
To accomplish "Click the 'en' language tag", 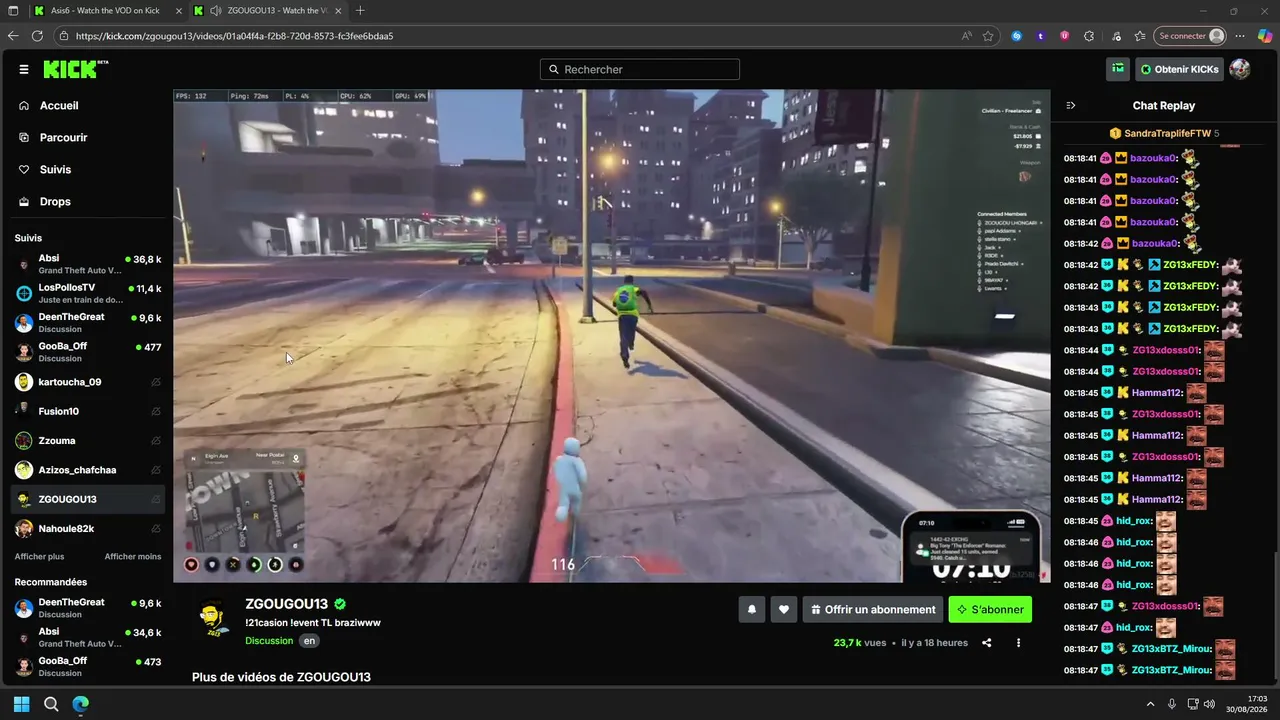I will tap(309, 641).
